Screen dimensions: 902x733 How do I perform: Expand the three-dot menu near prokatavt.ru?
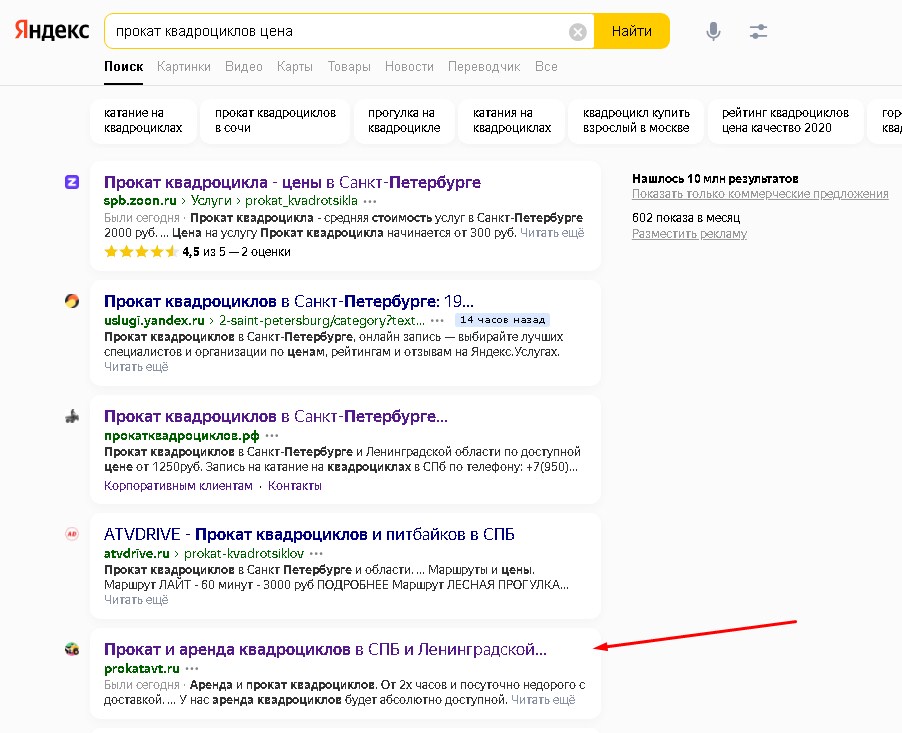(x=191, y=668)
